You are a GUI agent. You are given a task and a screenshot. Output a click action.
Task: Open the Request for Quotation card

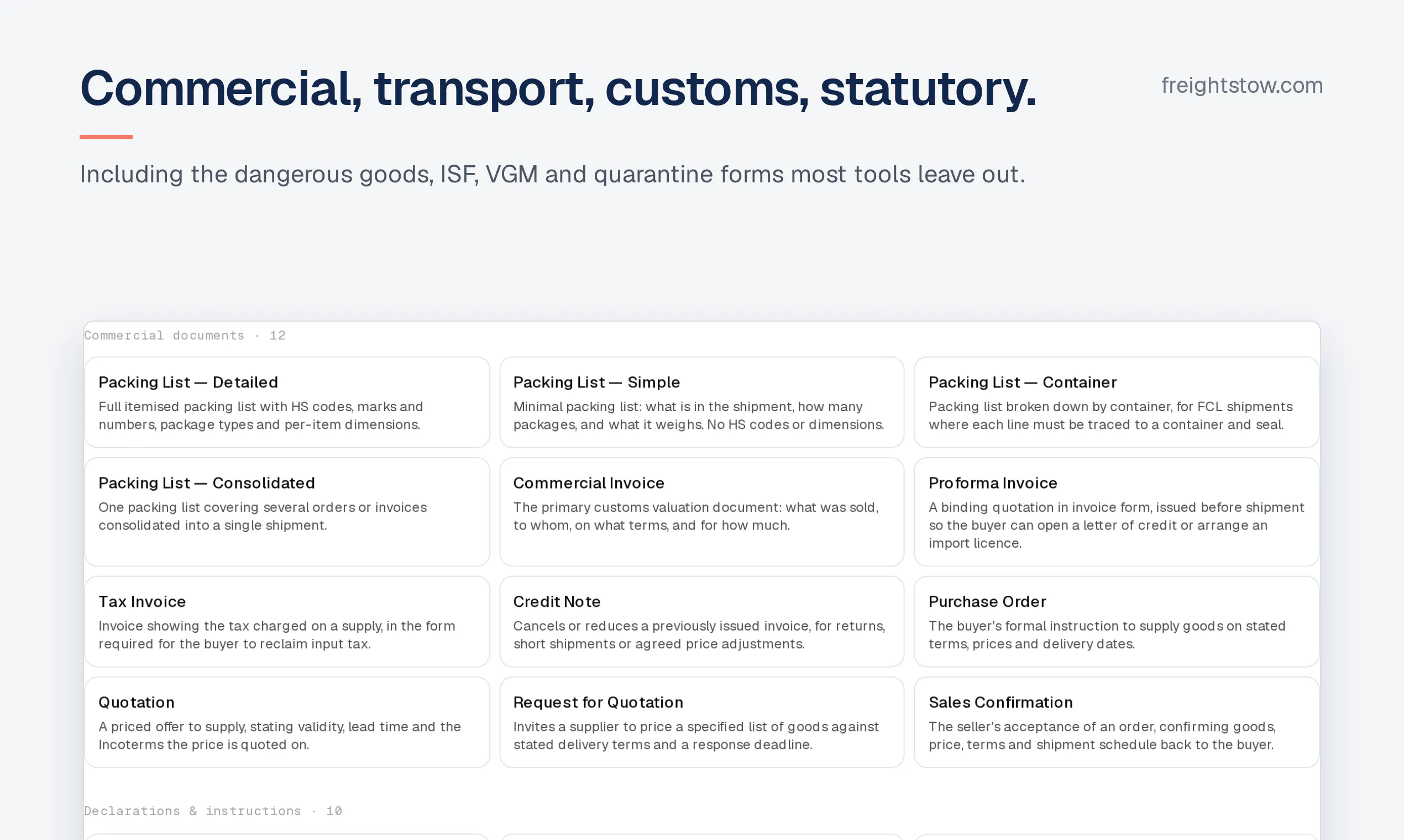pyautogui.click(x=701, y=722)
